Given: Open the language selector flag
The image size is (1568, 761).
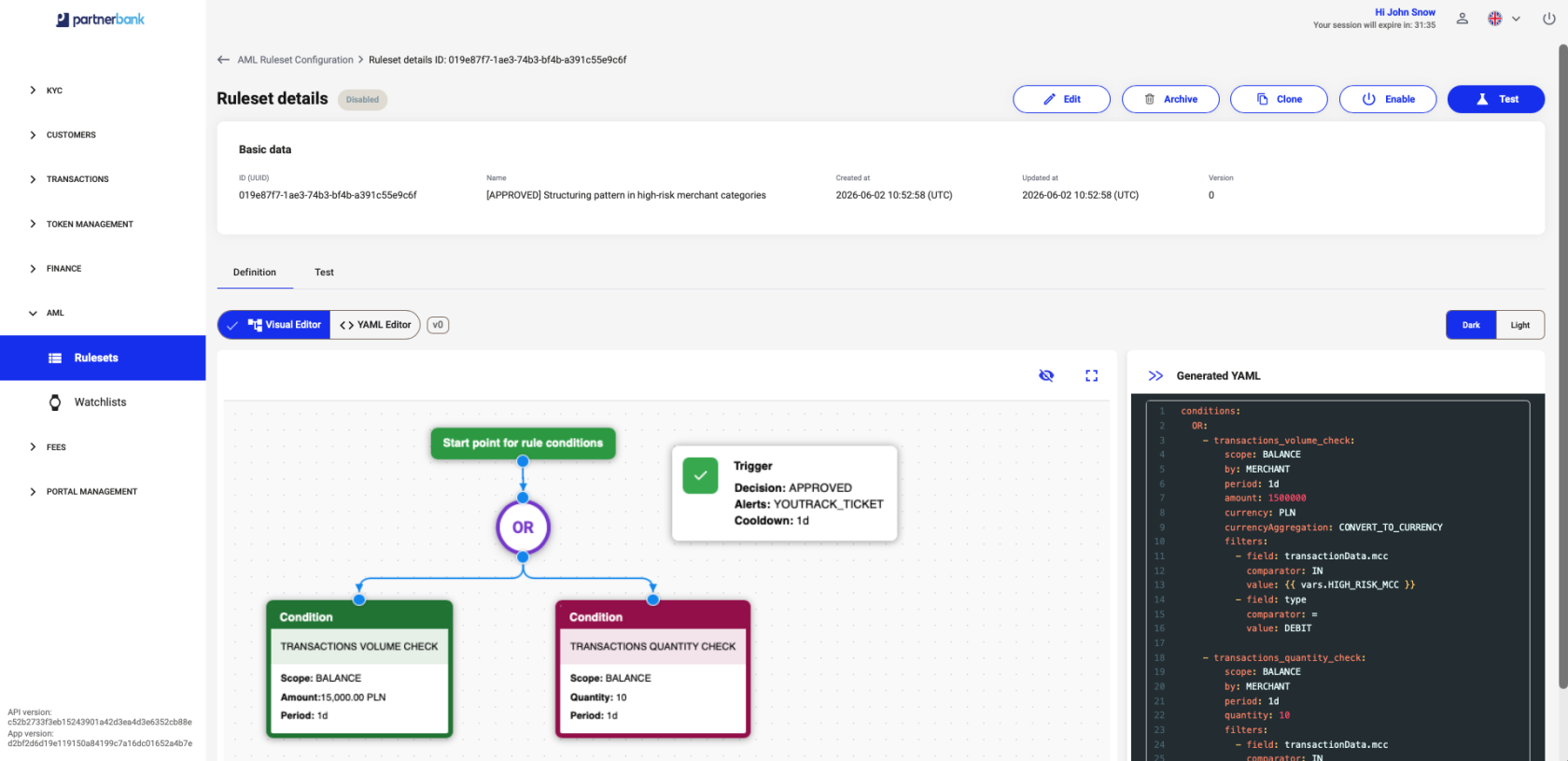Looking at the screenshot, I should [x=1494, y=19].
